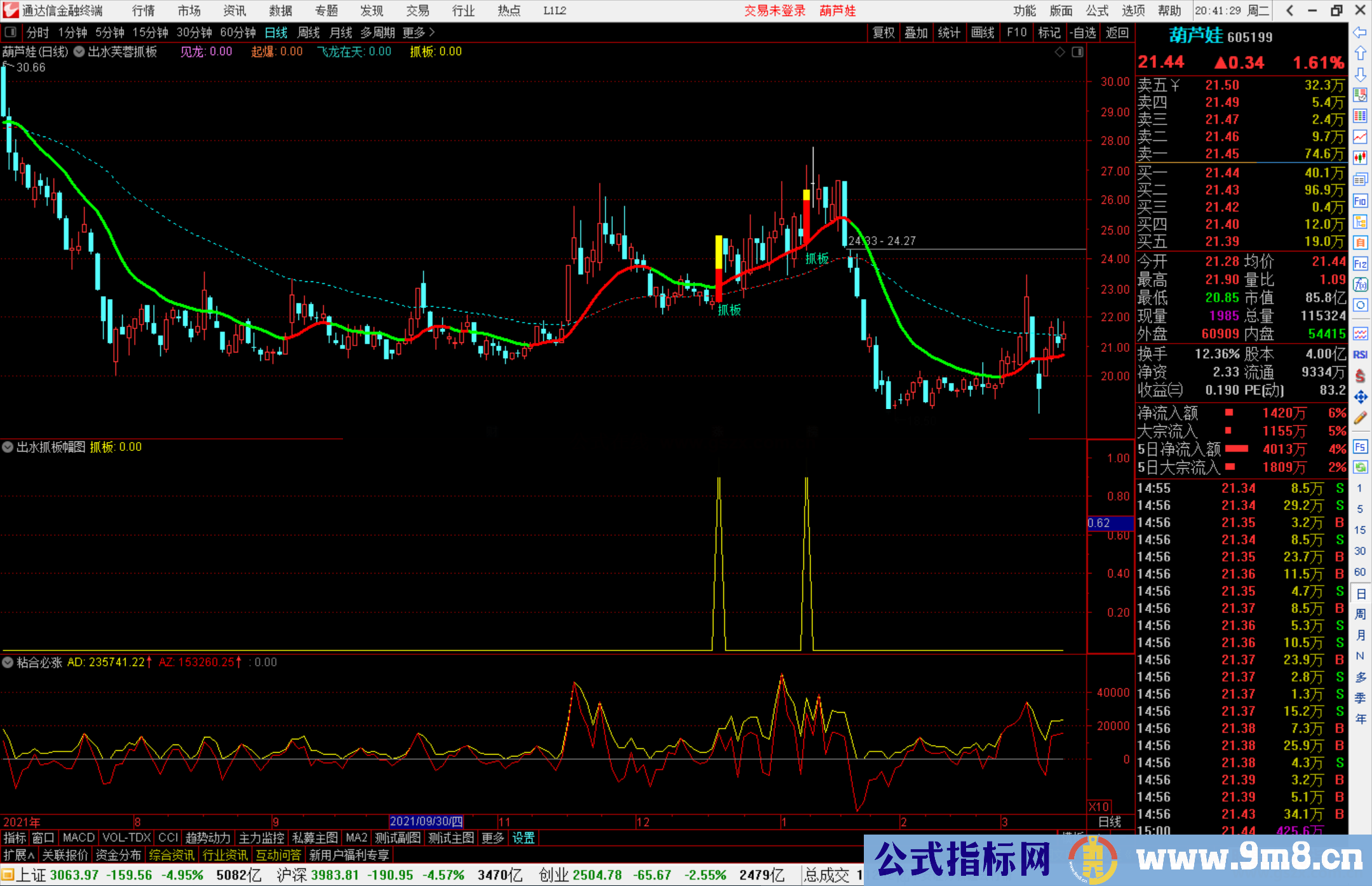
Task: Click the 葫芦娃 605199 stock title
Action: click(x=1220, y=36)
